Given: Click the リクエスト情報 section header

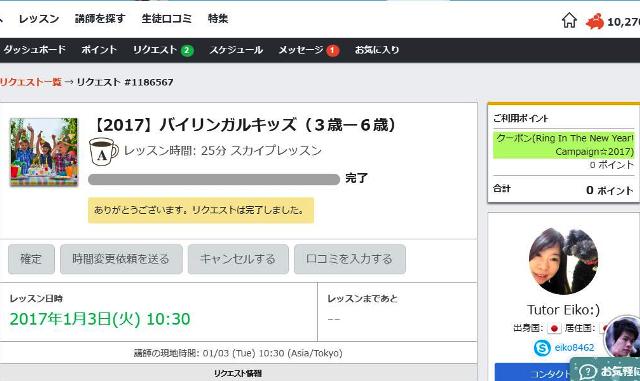Looking at the screenshot, I should [x=238, y=373].
